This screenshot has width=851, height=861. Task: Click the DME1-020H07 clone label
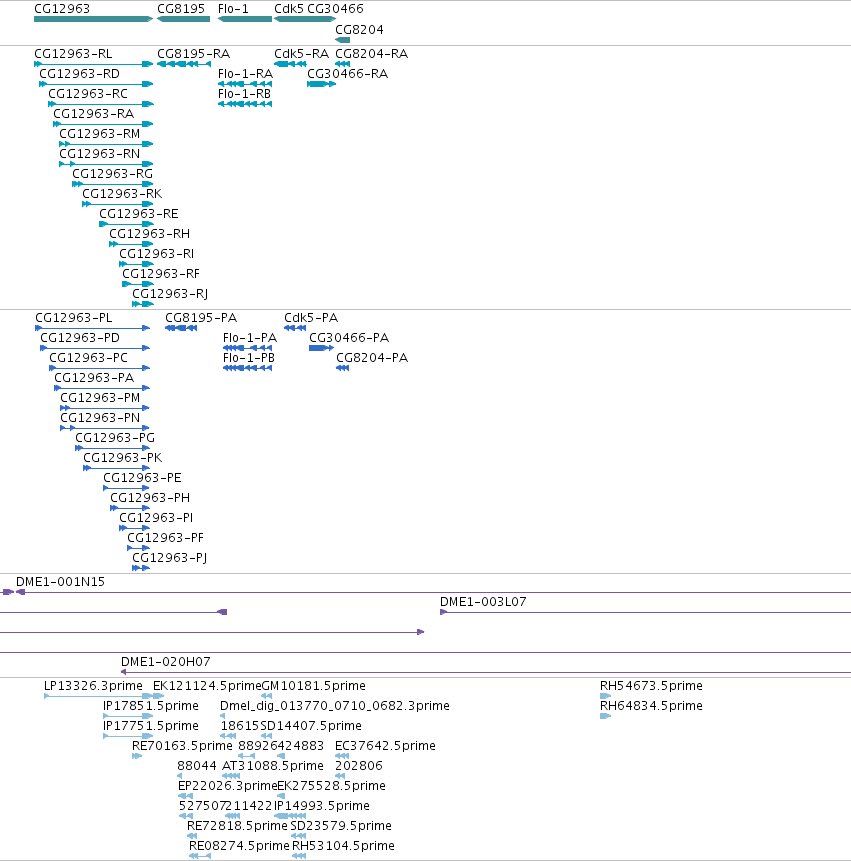[166, 662]
